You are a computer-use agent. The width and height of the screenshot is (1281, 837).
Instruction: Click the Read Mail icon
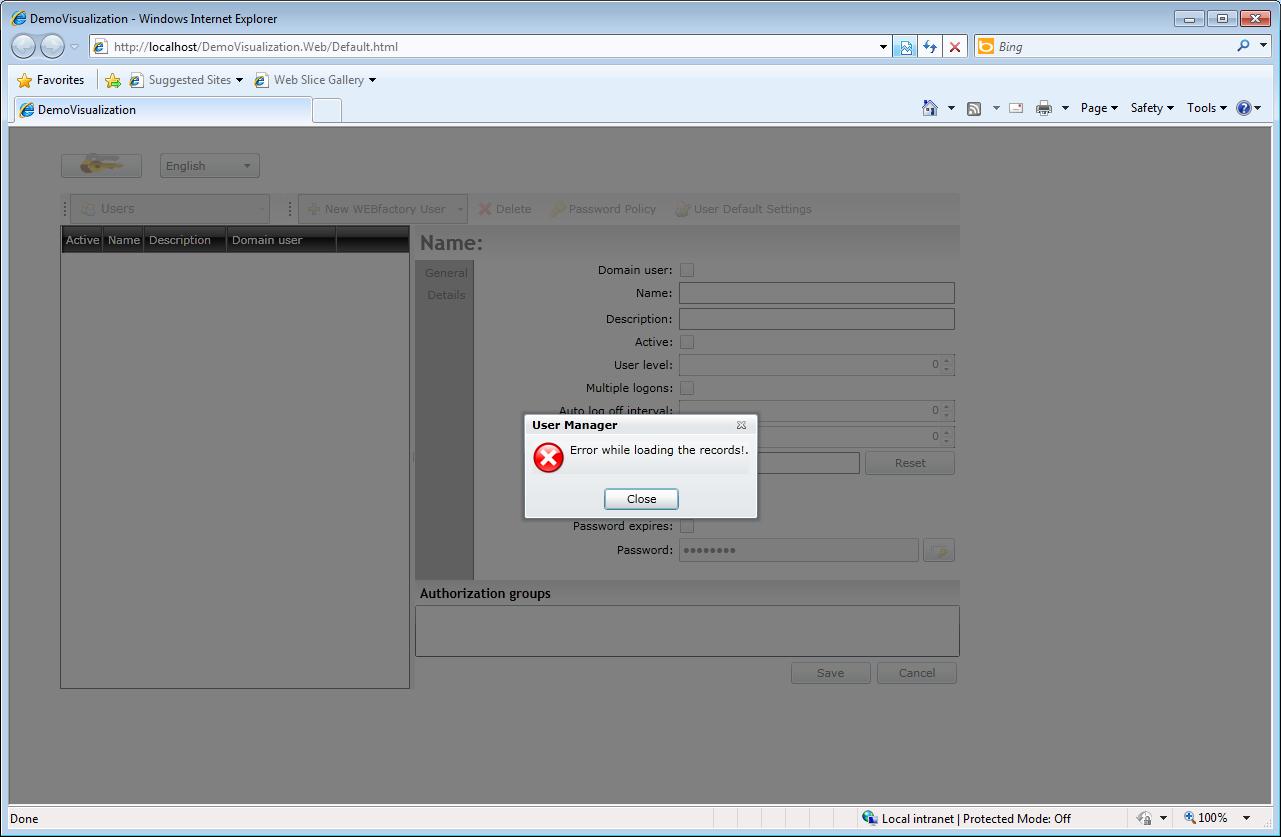[x=1016, y=108]
